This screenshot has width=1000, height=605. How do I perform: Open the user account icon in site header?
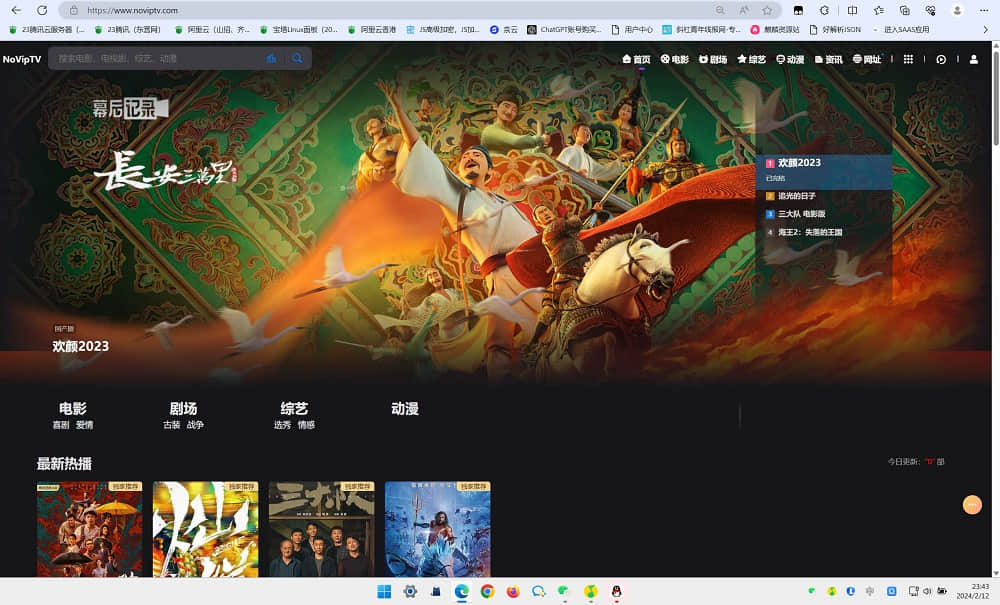[x=974, y=59]
